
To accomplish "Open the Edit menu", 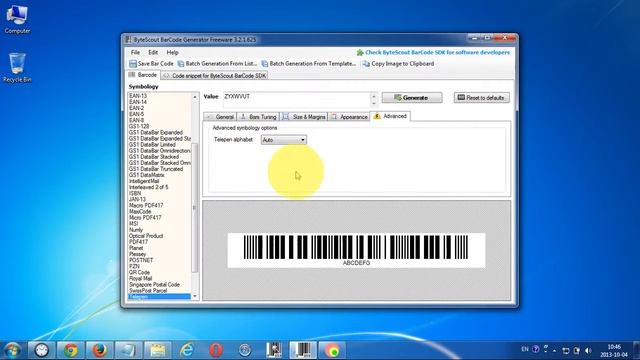I will click(x=153, y=53).
